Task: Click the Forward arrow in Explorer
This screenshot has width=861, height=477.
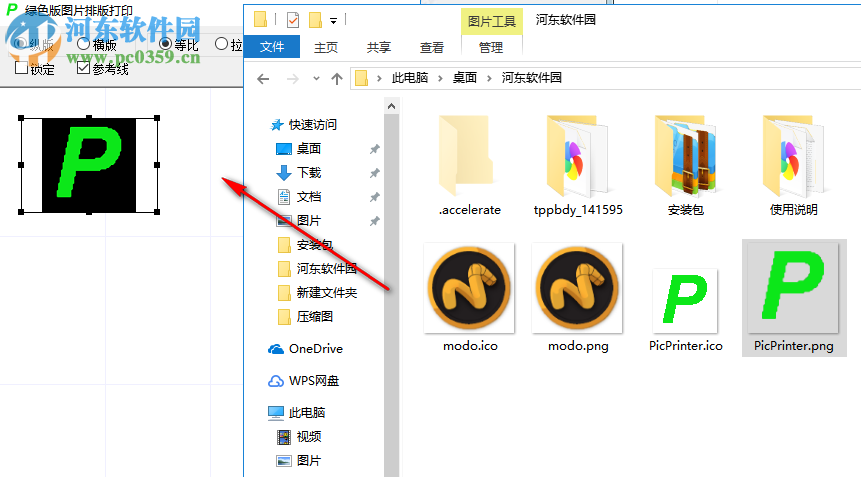Action: pyautogui.click(x=293, y=79)
